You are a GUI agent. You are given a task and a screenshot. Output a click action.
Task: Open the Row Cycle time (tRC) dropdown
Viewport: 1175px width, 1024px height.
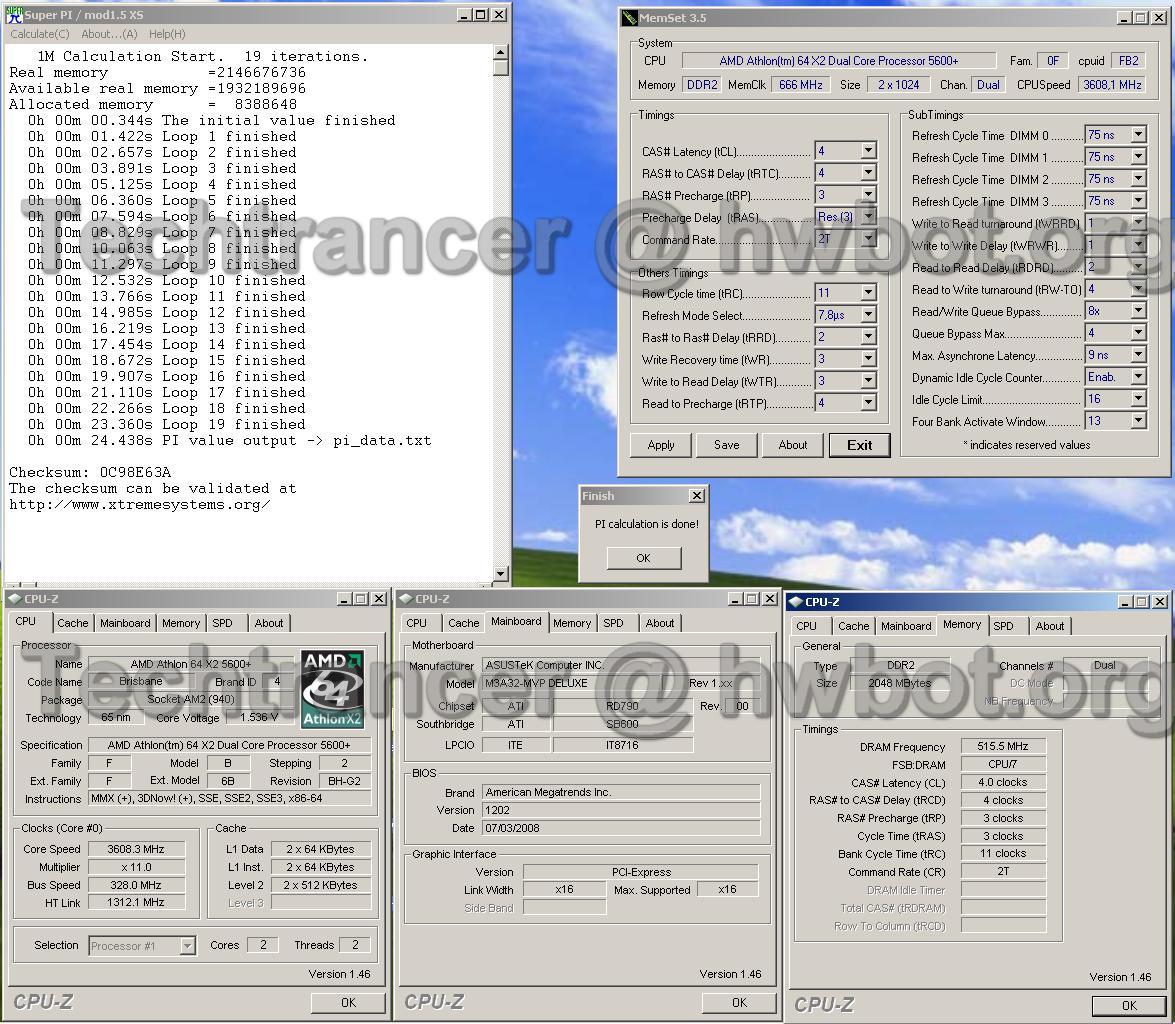868,292
